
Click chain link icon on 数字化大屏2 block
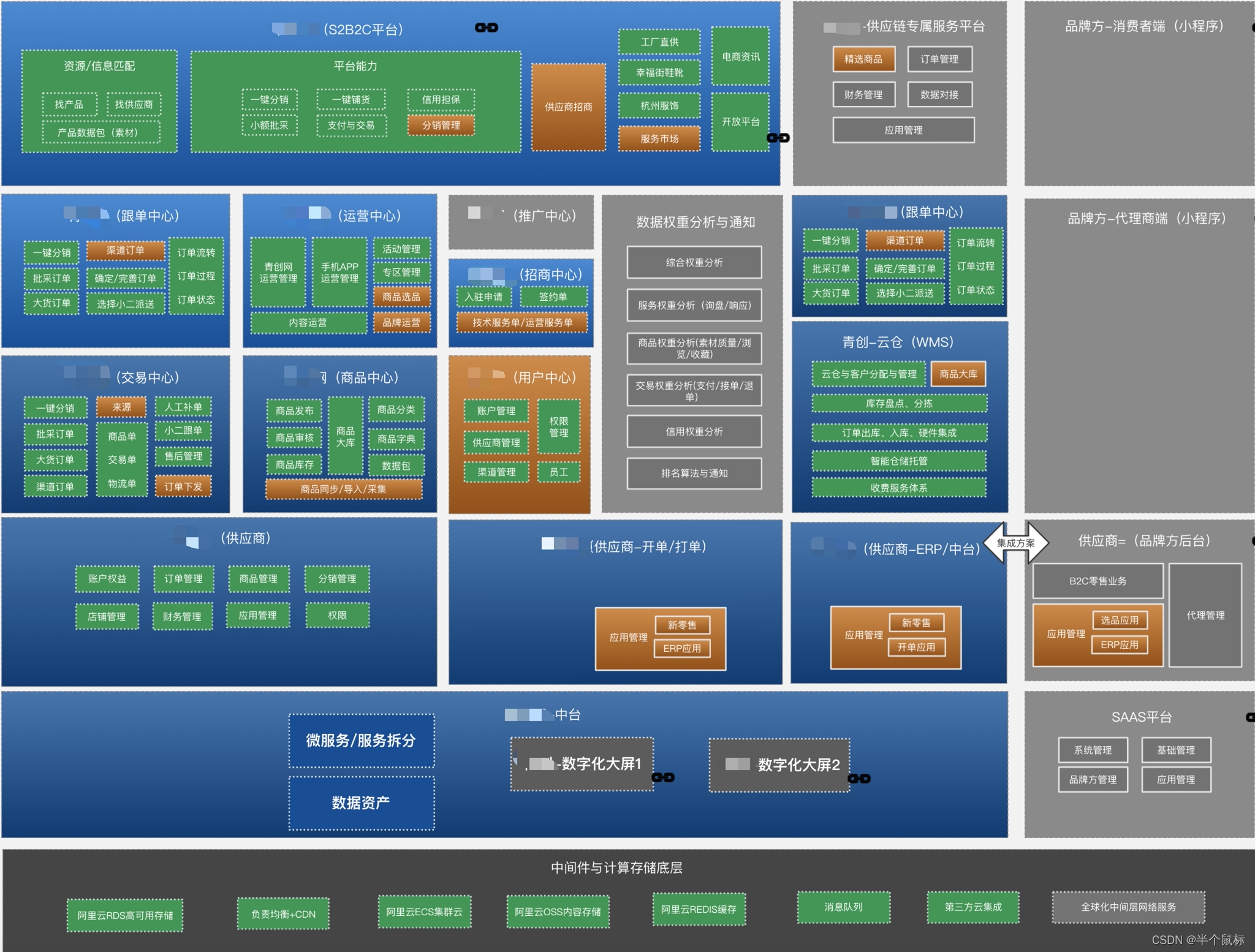[x=859, y=779]
